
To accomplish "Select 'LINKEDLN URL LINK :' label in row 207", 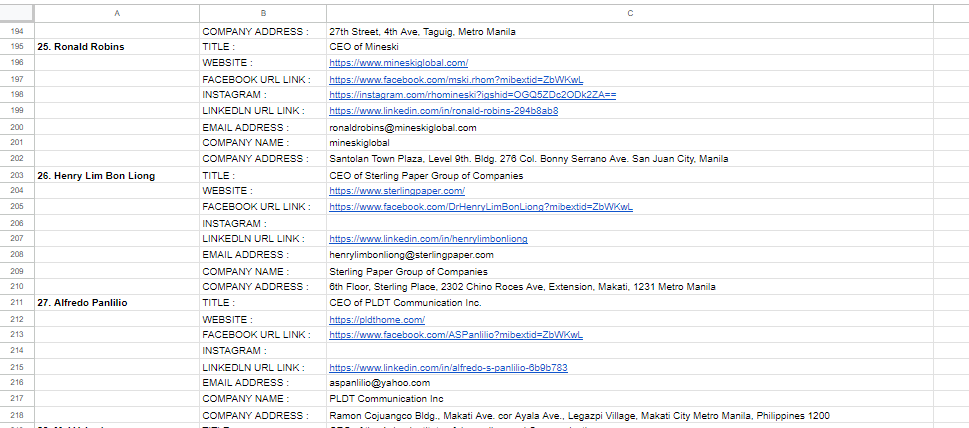I will [263, 238].
